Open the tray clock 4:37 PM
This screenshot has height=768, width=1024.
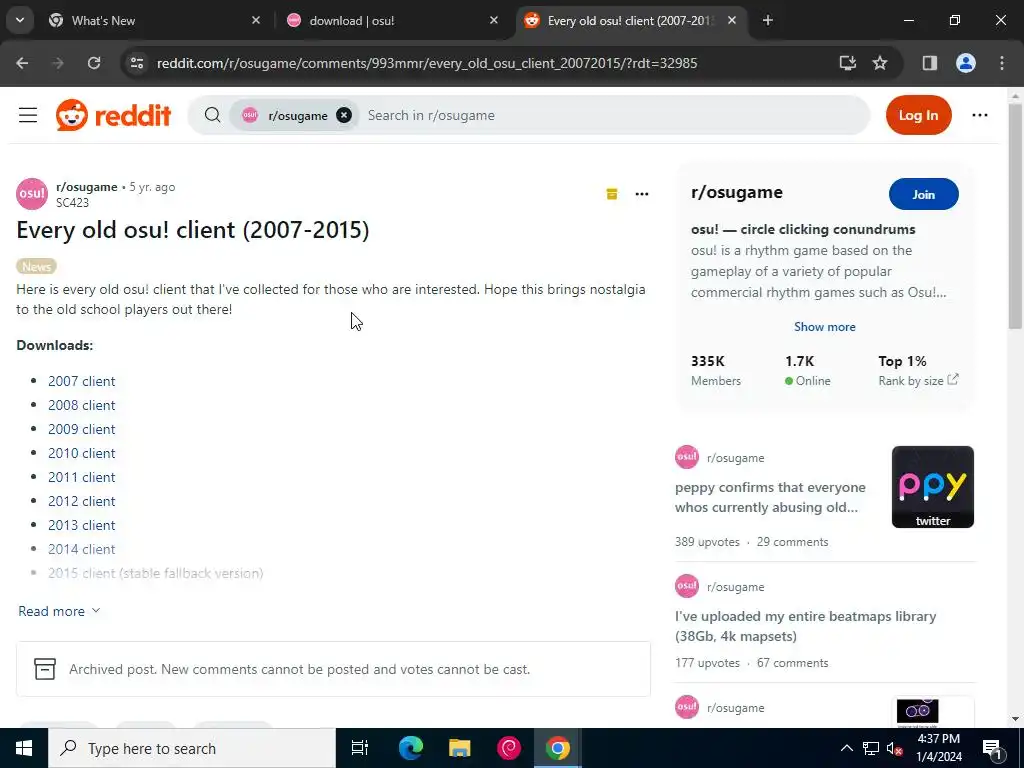(939, 748)
